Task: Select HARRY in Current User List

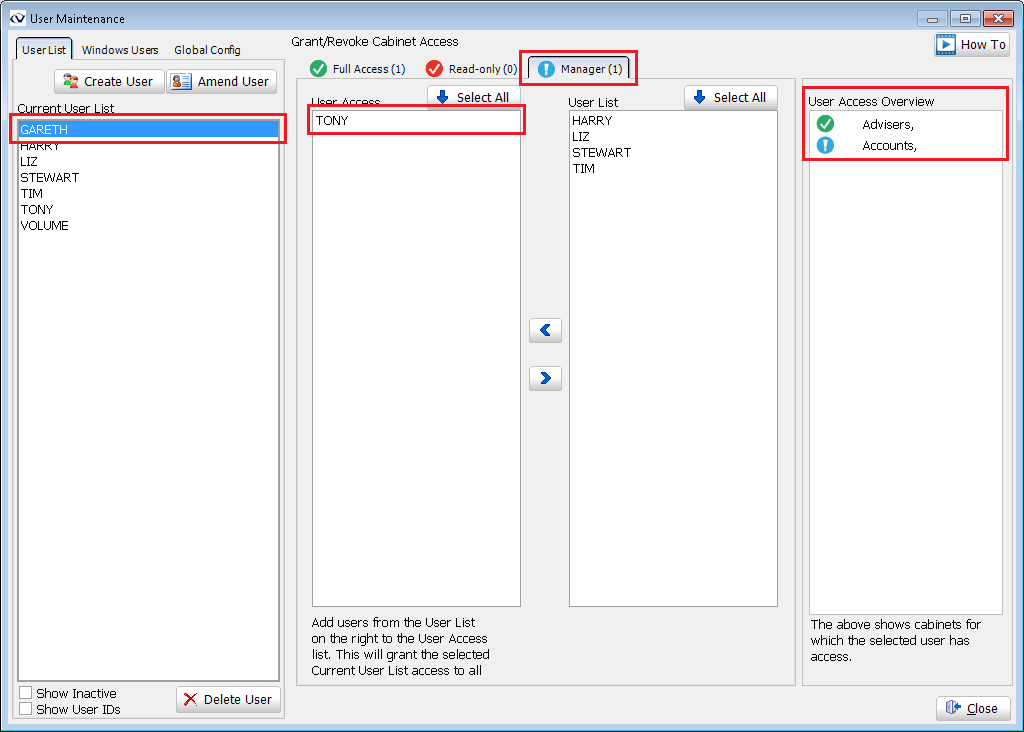Action: click(148, 146)
